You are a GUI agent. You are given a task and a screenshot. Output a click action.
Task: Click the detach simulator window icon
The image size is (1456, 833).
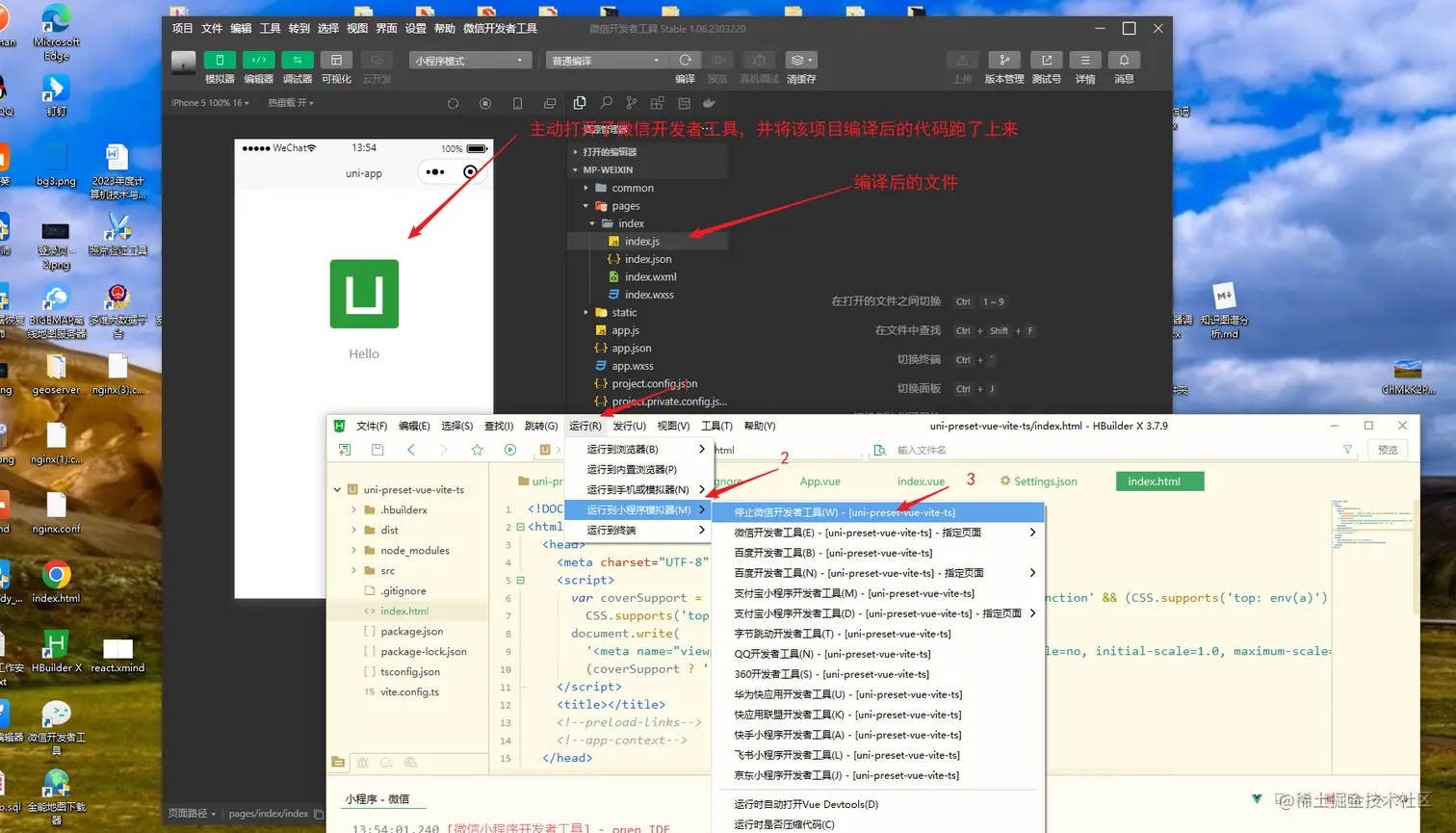550,103
